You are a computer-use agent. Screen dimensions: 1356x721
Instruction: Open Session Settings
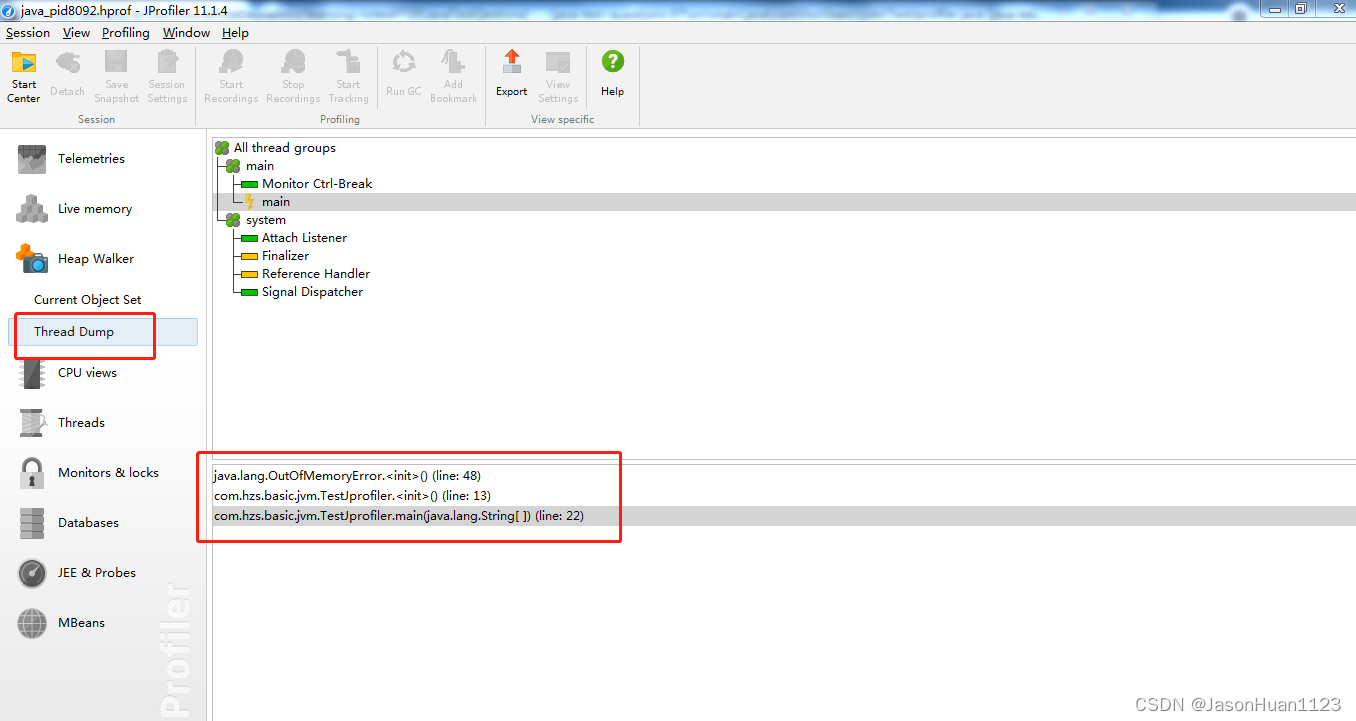coord(167,77)
